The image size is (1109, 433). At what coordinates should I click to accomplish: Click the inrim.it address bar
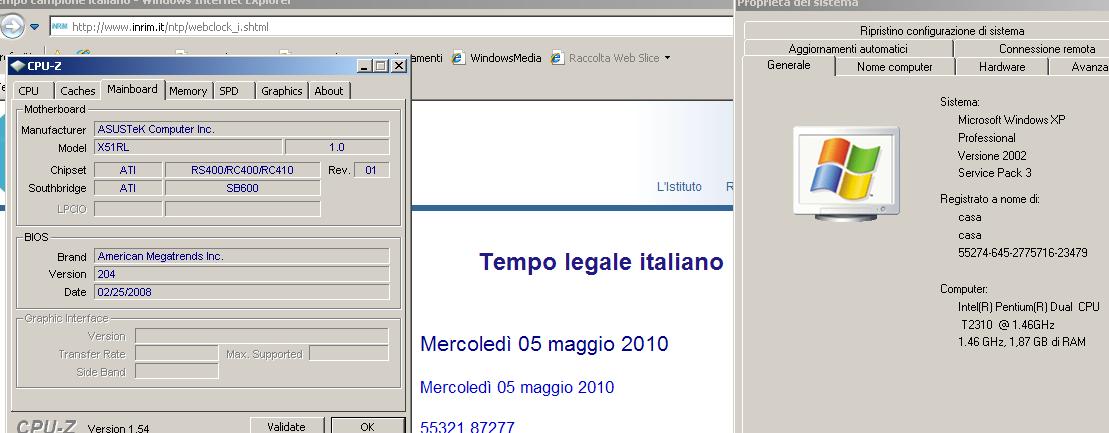click(x=391, y=27)
